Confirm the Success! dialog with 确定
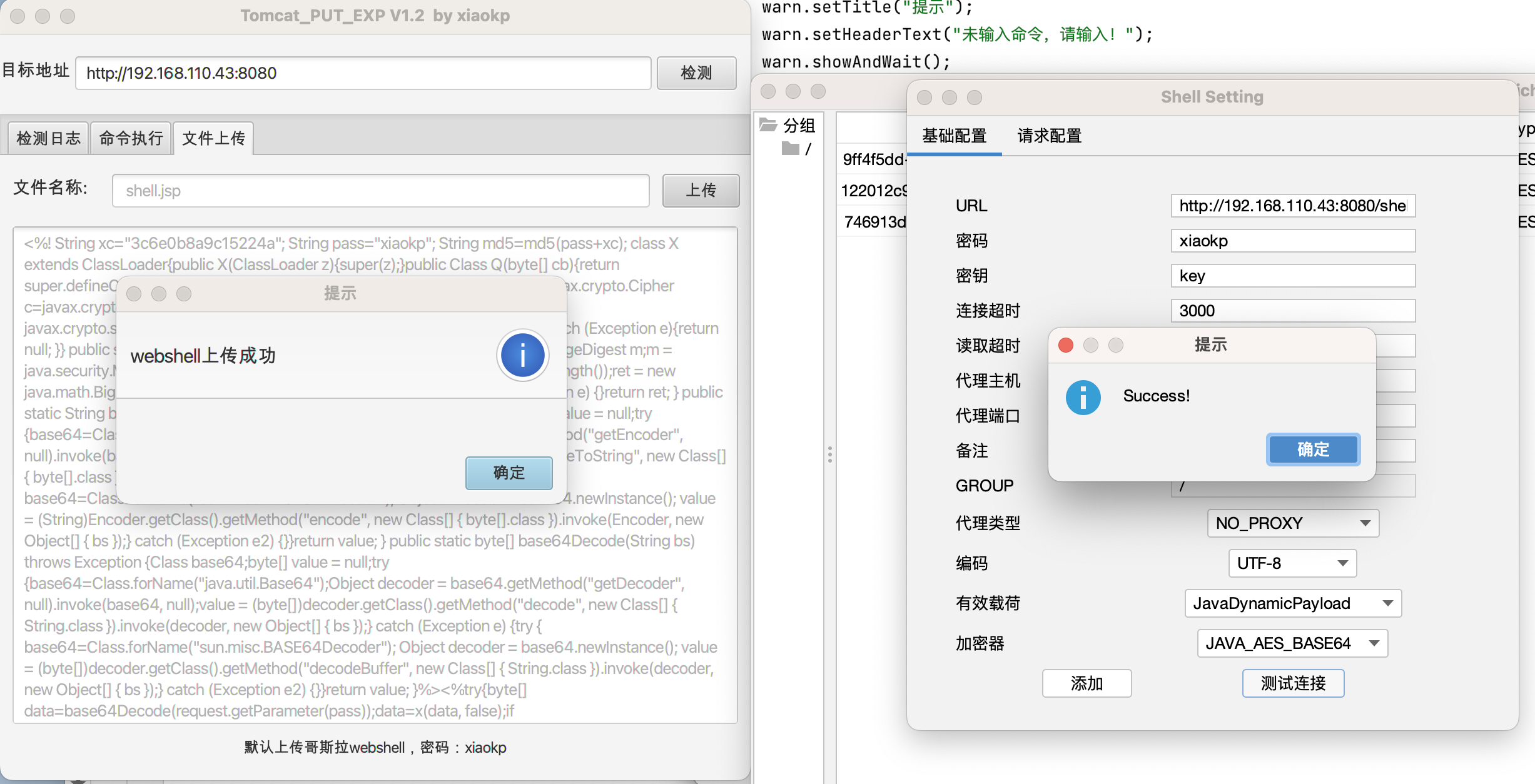Image resolution: width=1535 pixels, height=784 pixels. [1313, 450]
